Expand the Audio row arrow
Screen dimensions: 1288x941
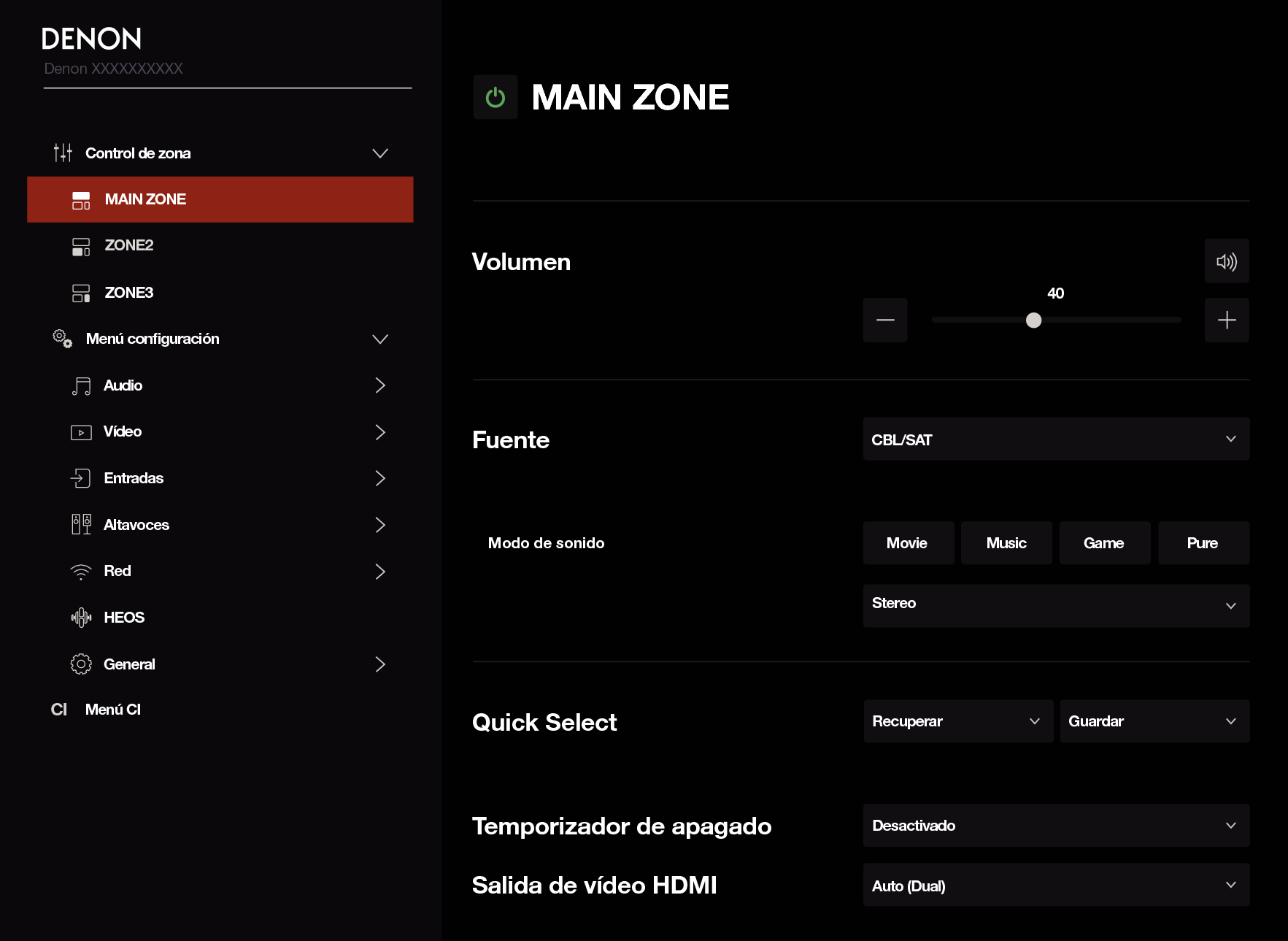tap(380, 385)
